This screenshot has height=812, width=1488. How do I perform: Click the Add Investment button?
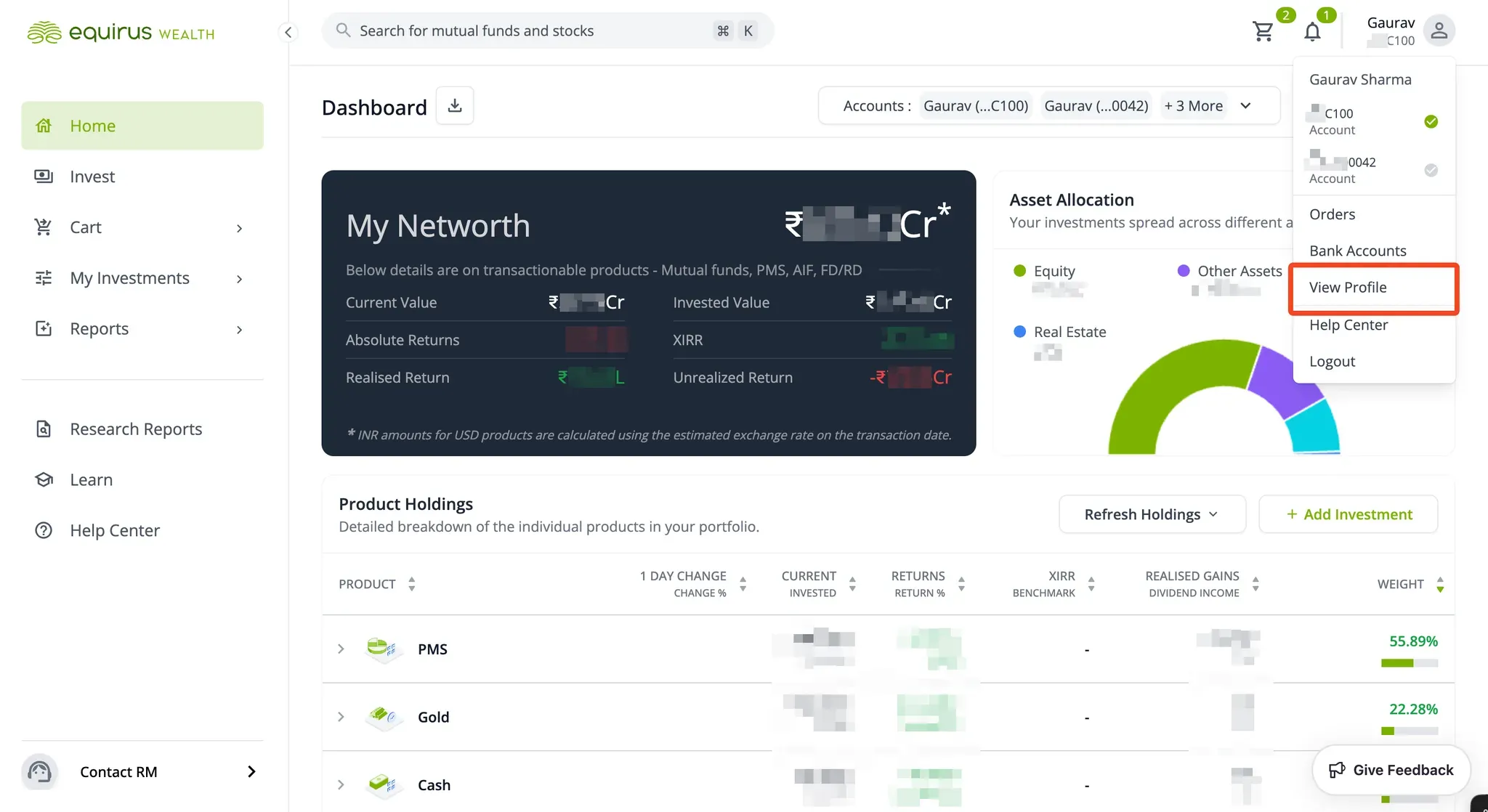coord(1348,514)
